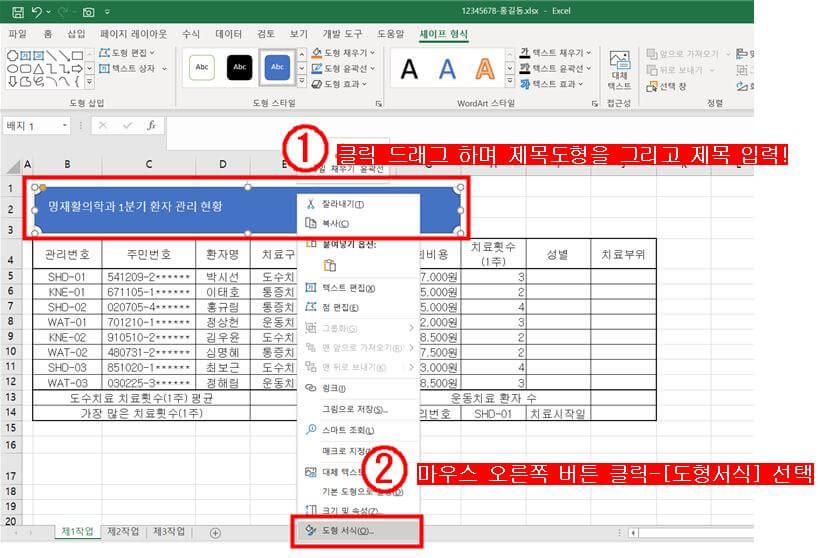Image resolution: width=821 pixels, height=558 pixels.
Task: Add a new sheet with plus icon
Action: [215, 533]
